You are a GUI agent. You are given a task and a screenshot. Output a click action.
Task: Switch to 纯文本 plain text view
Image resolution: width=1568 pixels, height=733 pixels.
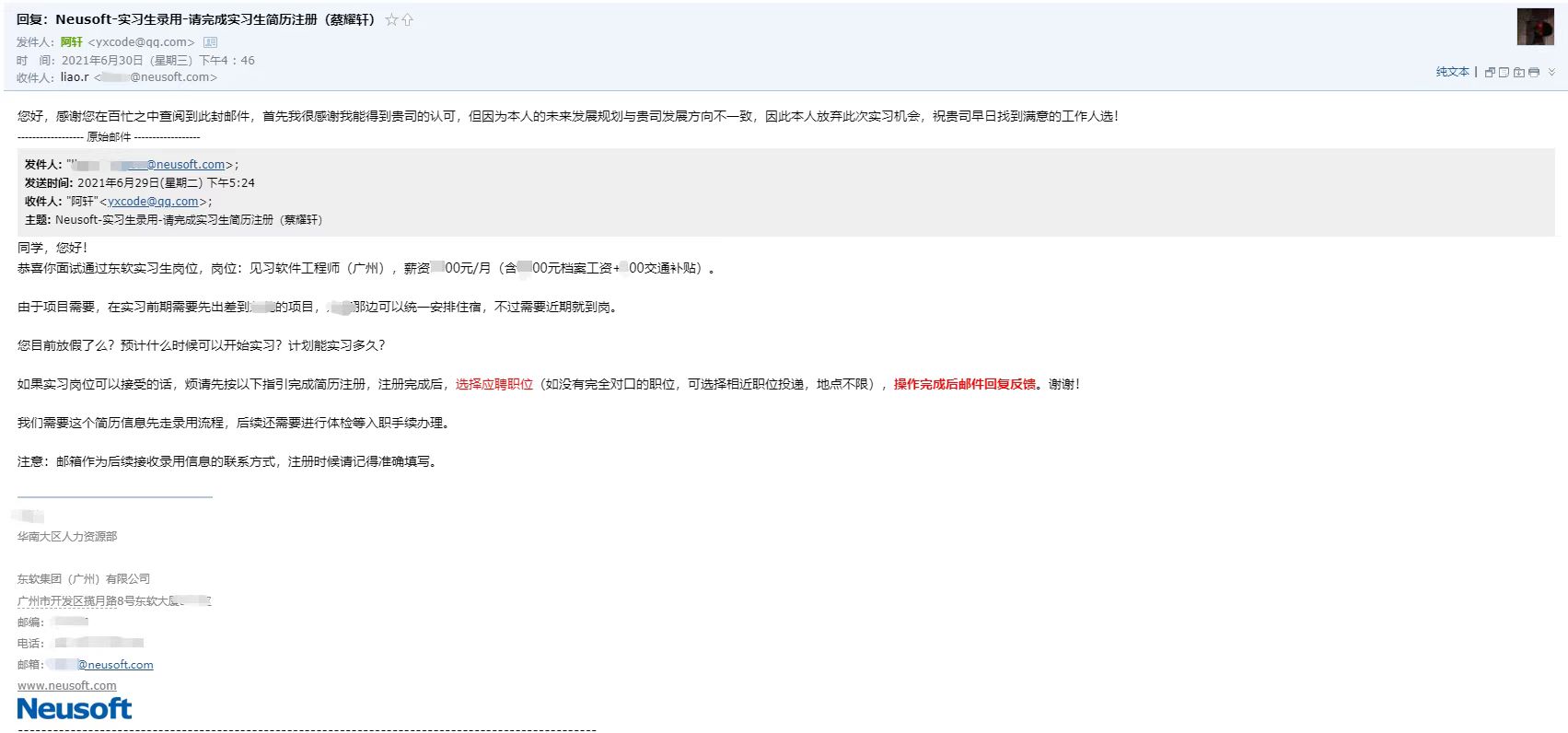pyautogui.click(x=1452, y=72)
